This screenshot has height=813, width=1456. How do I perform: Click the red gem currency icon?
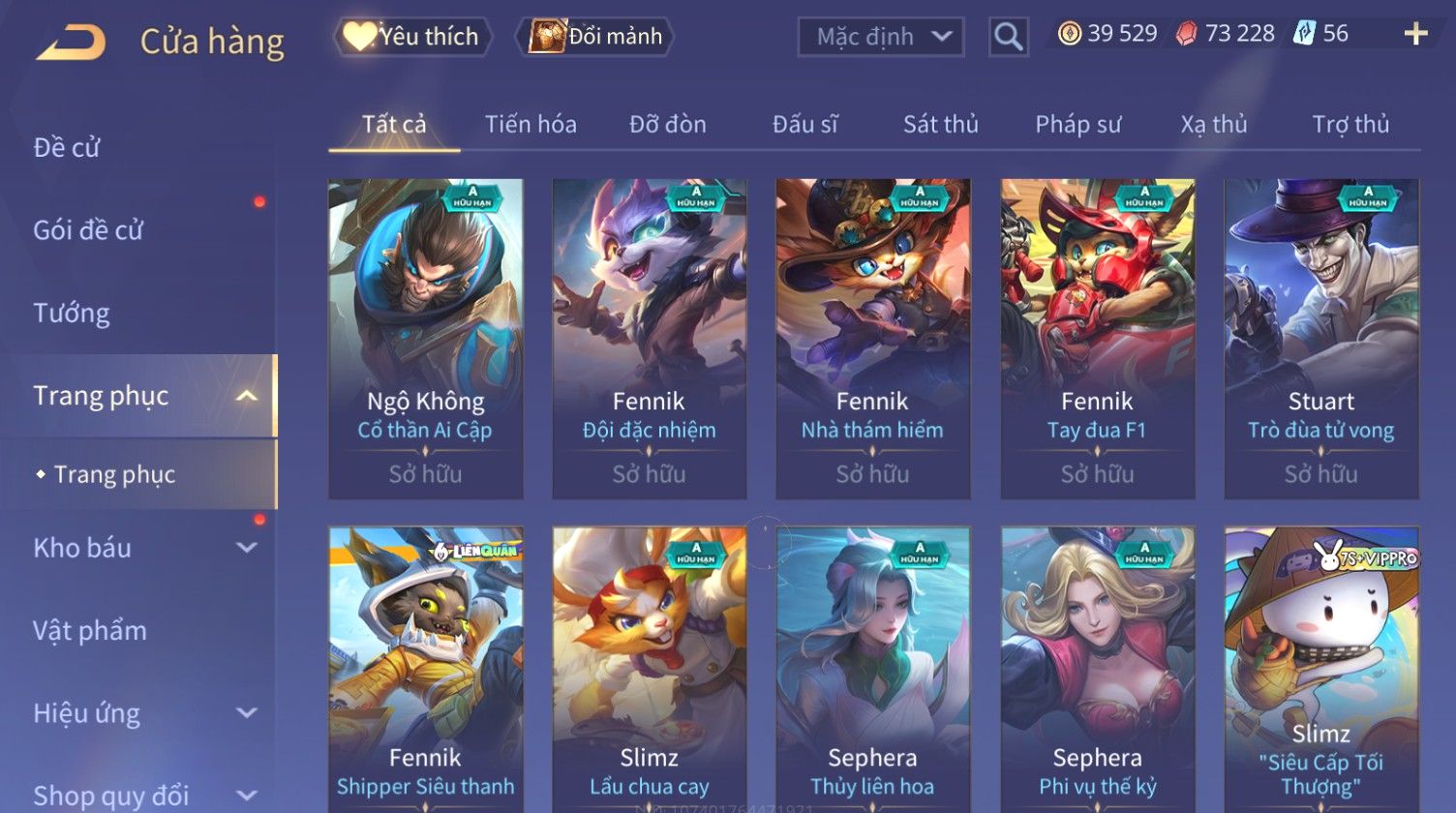1186,34
